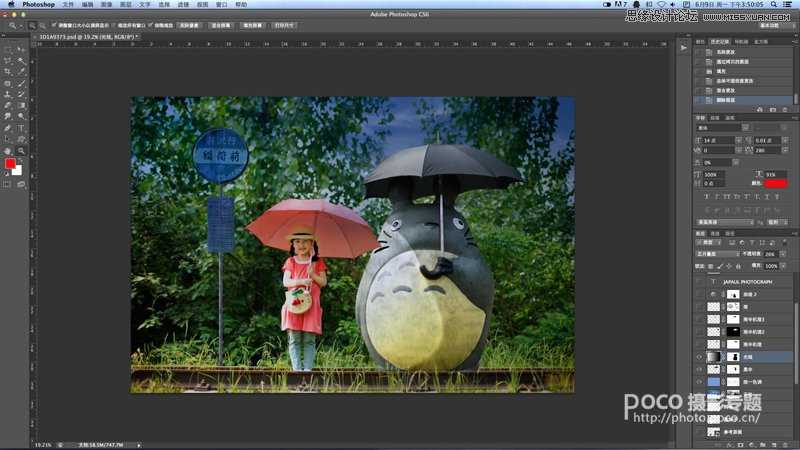Viewport: 800px width, 450px height.
Task: Select the 3D1A9373.psd document tab
Action: (x=88, y=37)
